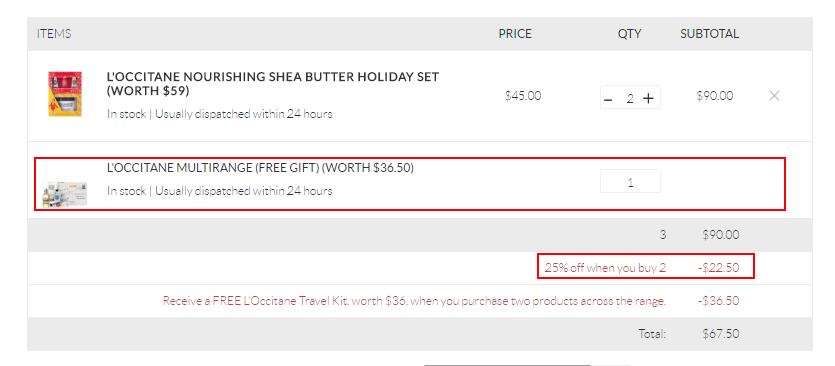Image resolution: width=835 pixels, height=366 pixels.
Task: Select the free gift quantity field showing 1
Action: pyautogui.click(x=631, y=181)
